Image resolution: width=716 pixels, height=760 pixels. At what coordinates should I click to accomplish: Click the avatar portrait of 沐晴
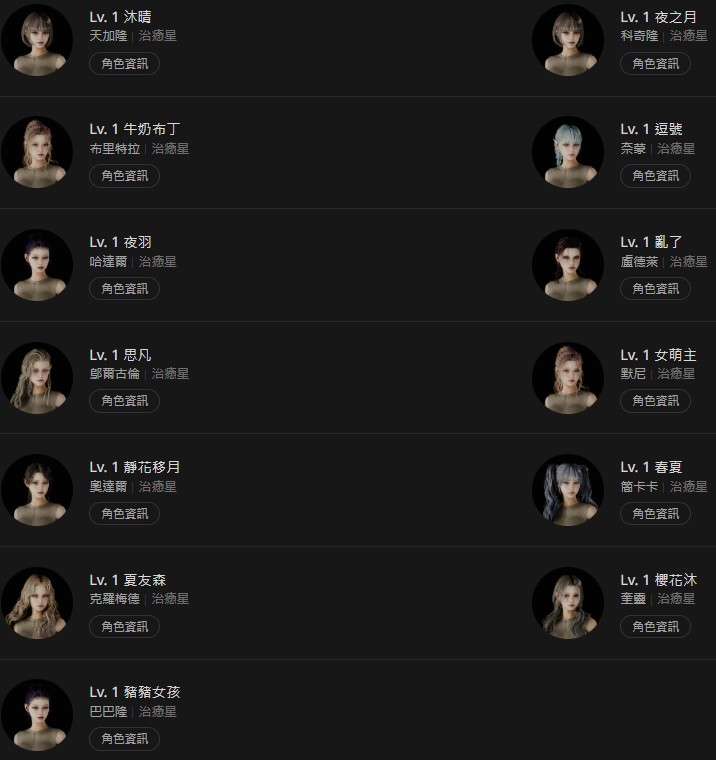37,40
